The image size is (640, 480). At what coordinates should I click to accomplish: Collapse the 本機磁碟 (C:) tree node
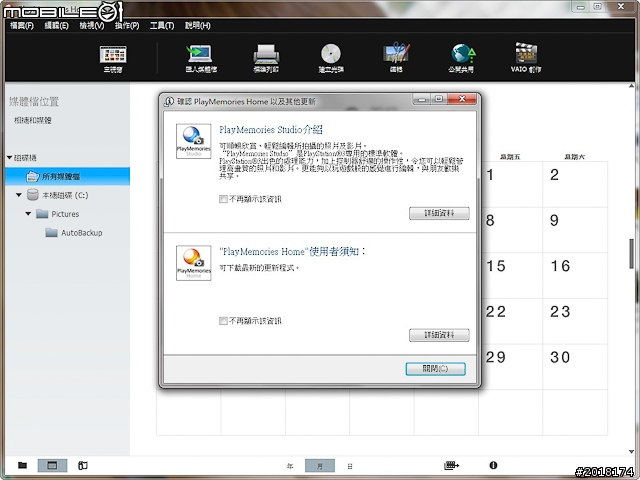point(19,195)
